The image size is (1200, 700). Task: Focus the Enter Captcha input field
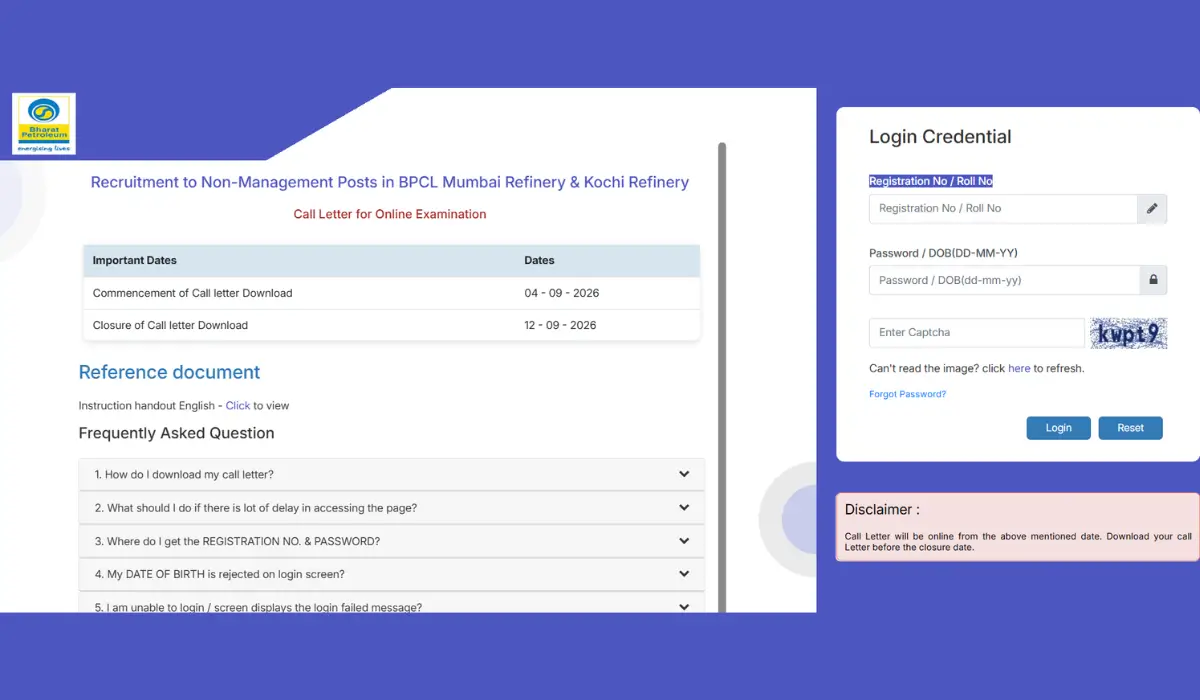(x=977, y=332)
